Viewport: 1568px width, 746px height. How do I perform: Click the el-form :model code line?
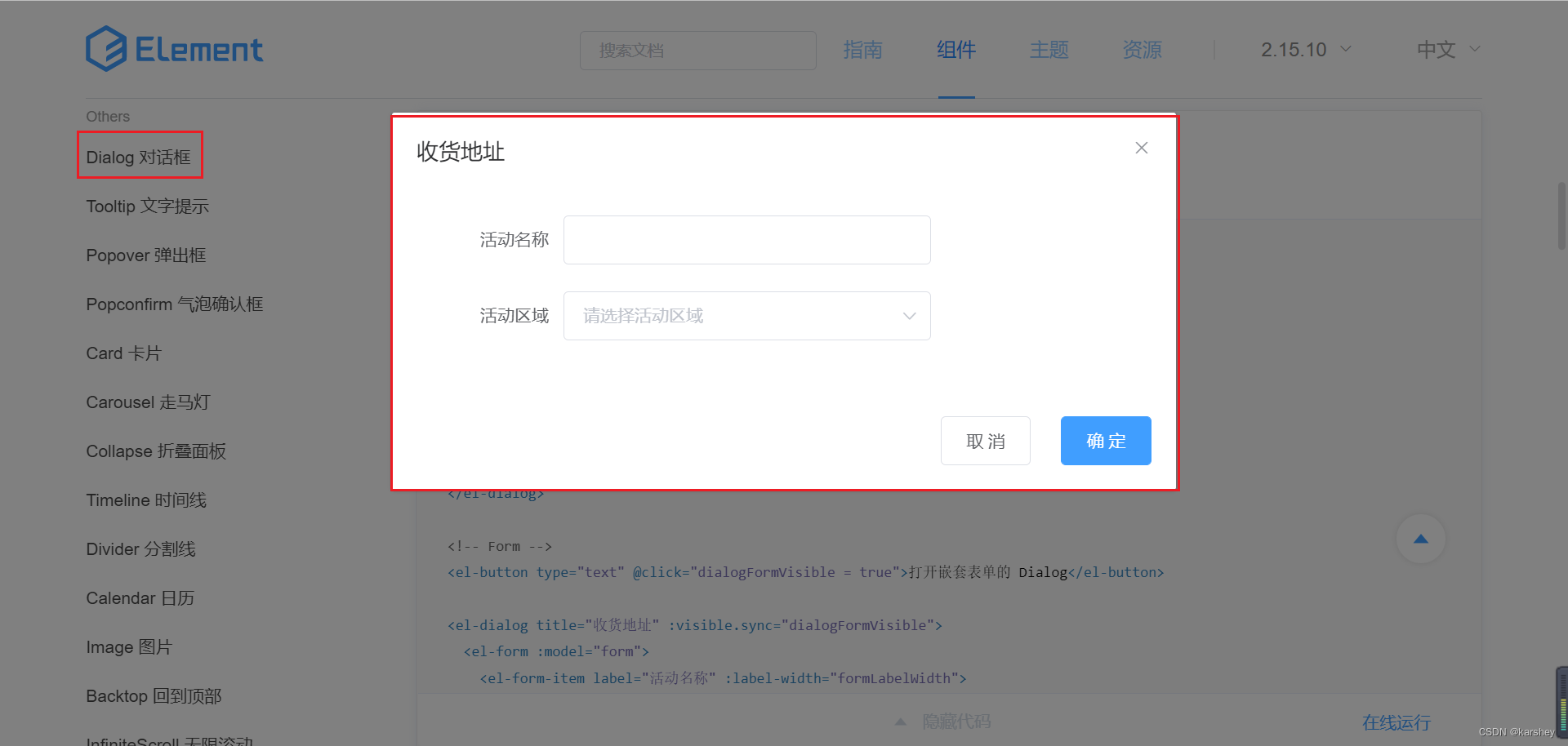(556, 651)
